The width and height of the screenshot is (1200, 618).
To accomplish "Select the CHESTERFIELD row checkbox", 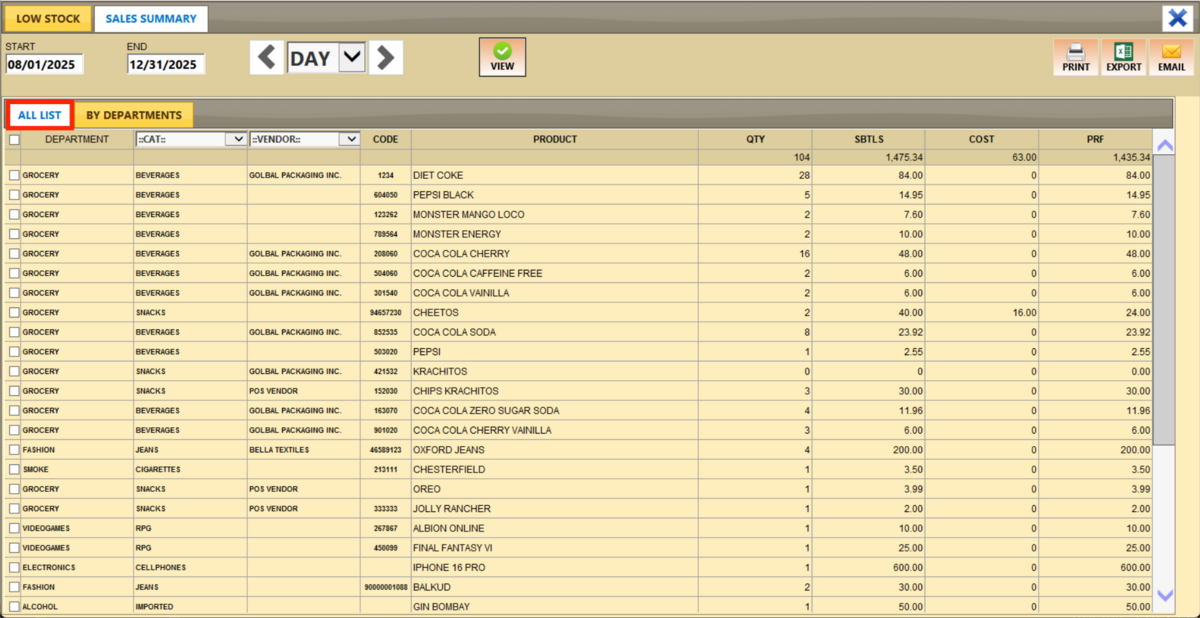I will pyautogui.click(x=13, y=469).
